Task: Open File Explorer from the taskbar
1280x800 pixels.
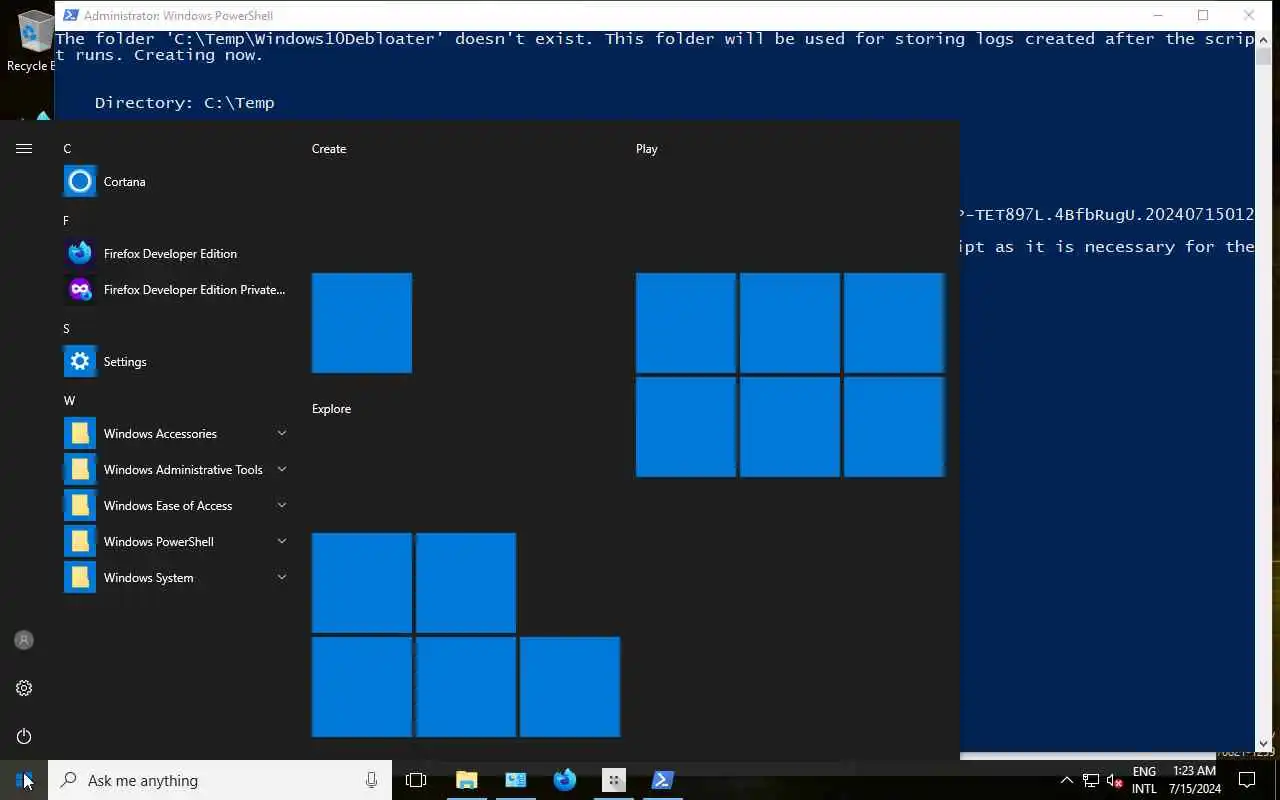Action: (466, 780)
